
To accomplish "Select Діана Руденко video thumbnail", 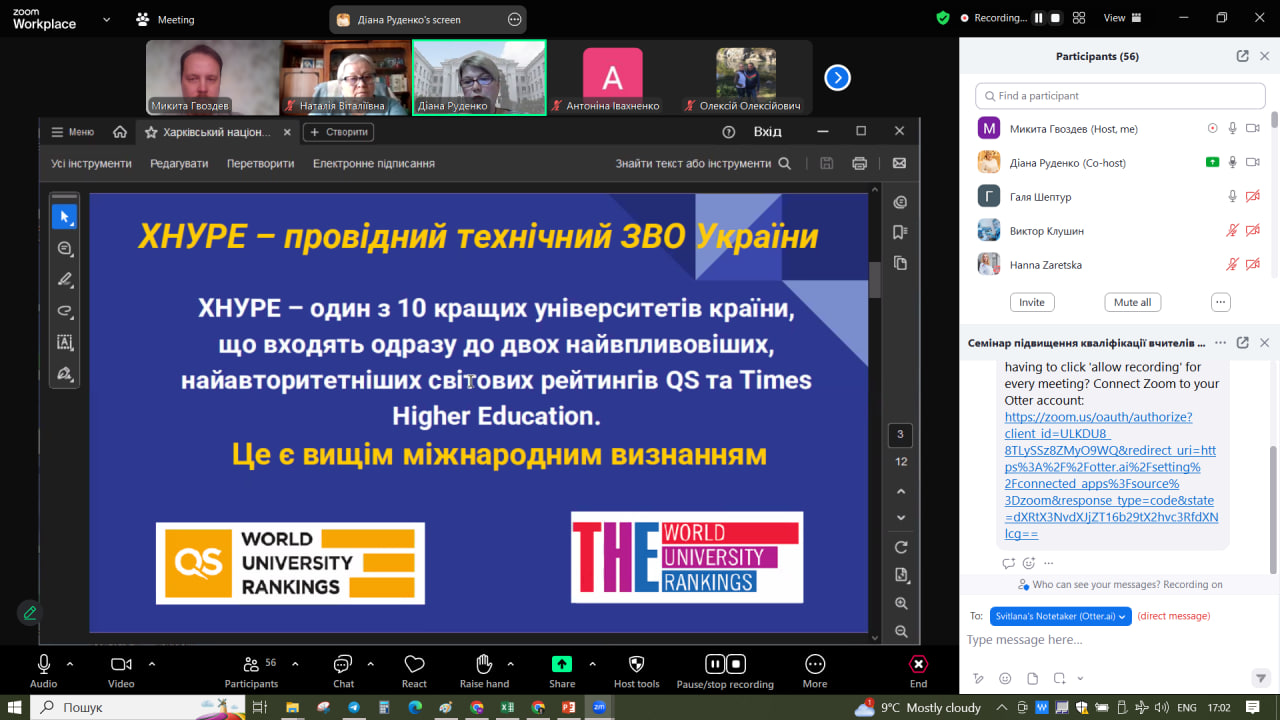I will pos(480,77).
